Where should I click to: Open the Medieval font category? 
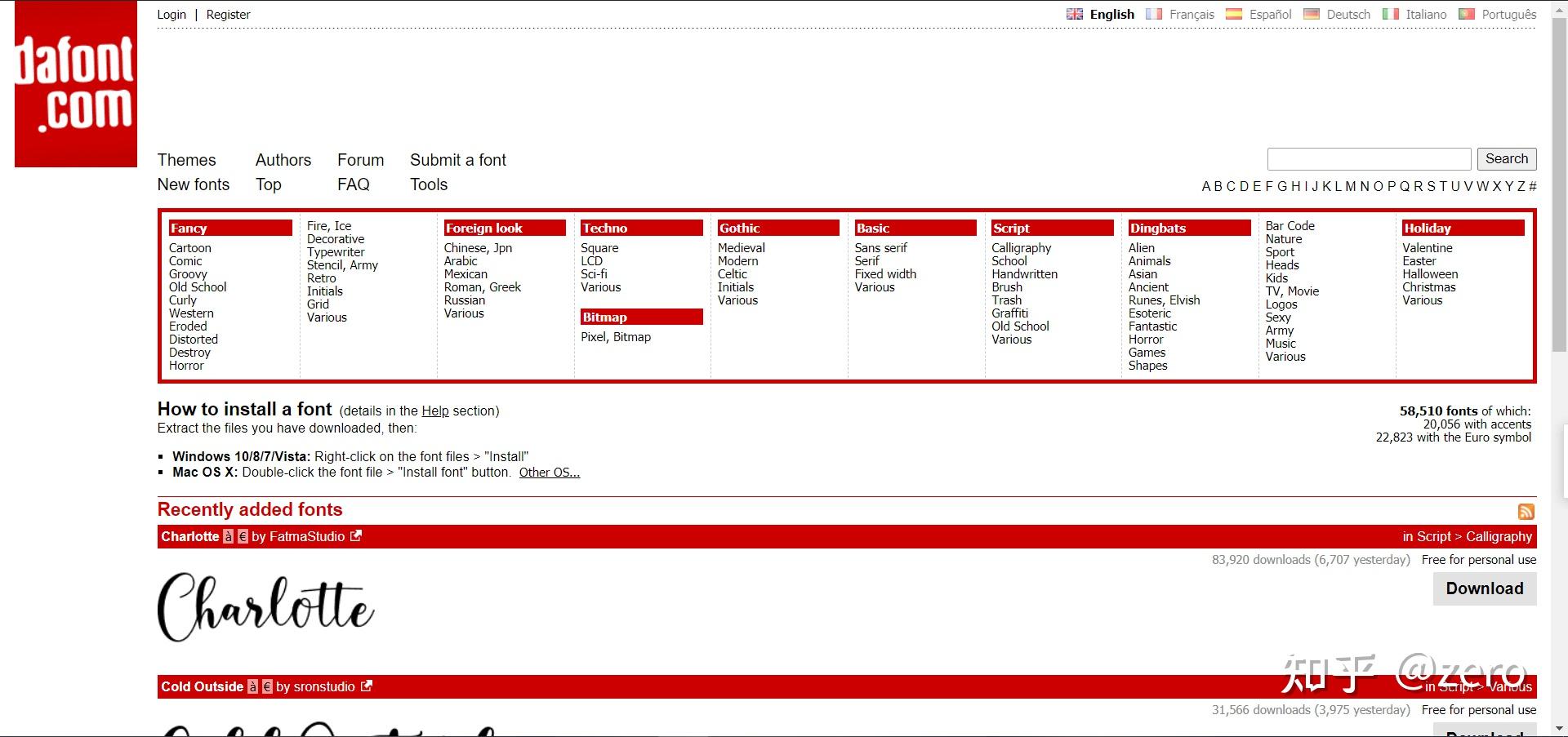click(x=742, y=248)
